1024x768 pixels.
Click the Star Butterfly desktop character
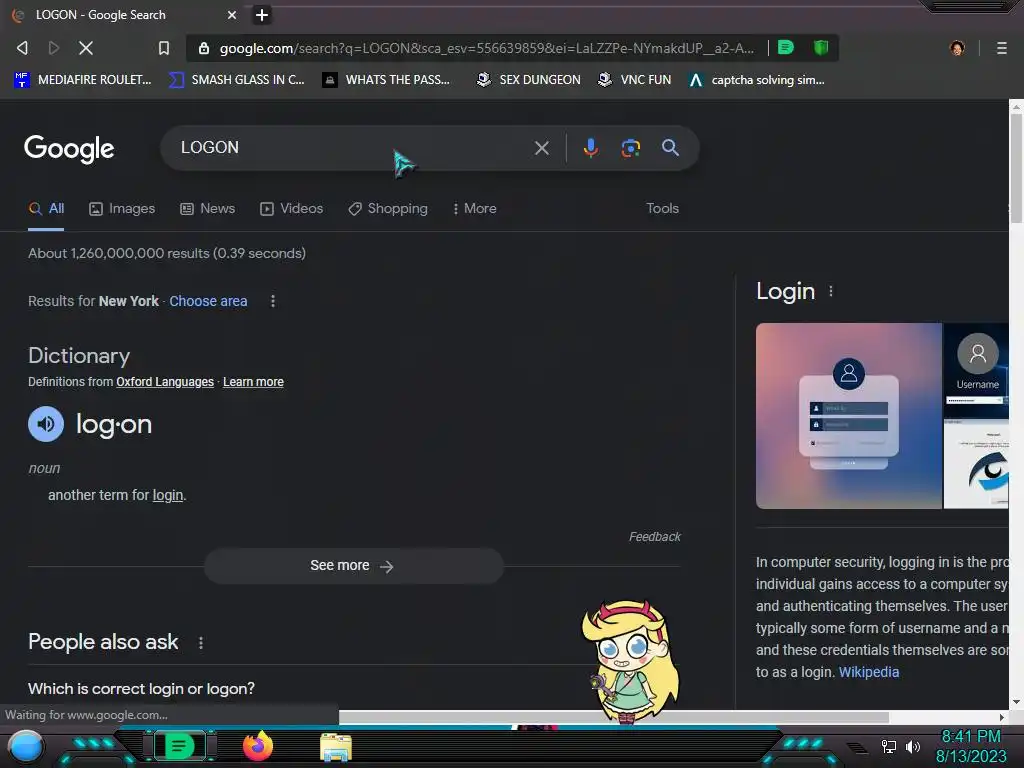[630, 661]
